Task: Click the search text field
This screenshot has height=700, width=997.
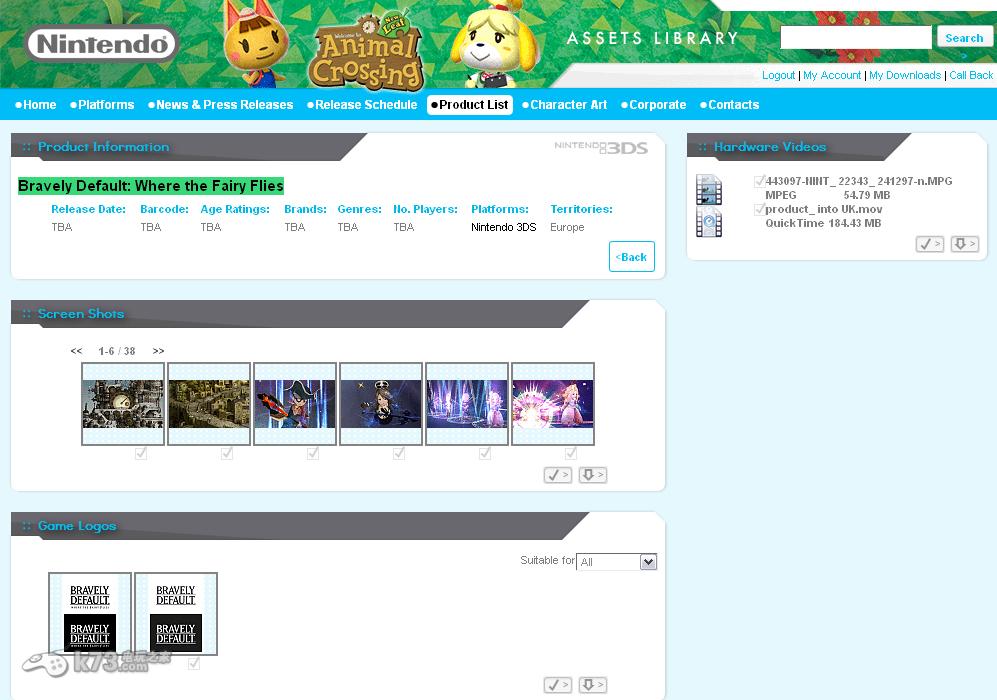Action: coord(855,38)
